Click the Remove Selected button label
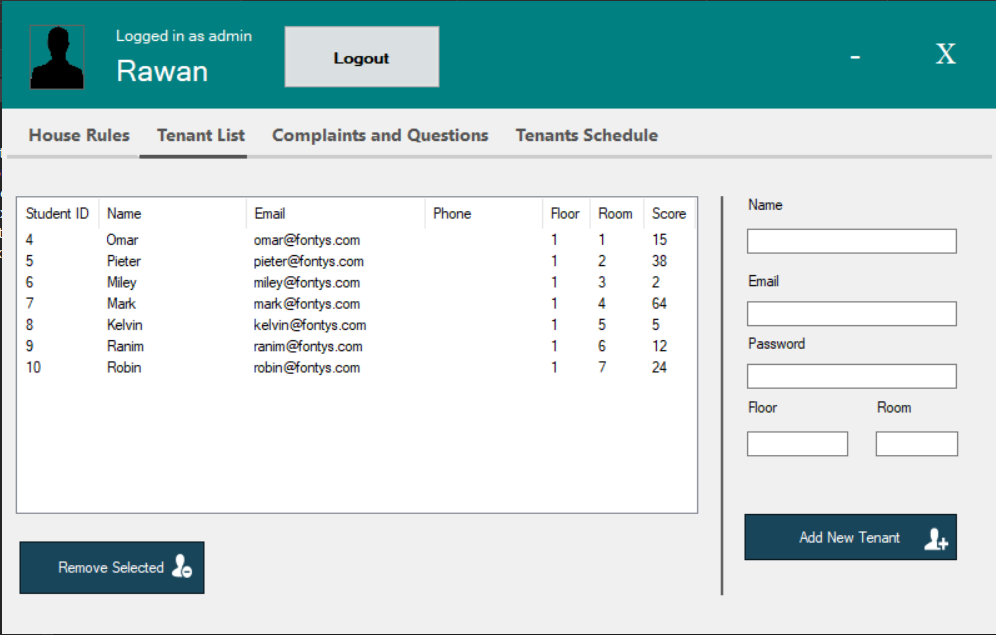 (x=111, y=567)
